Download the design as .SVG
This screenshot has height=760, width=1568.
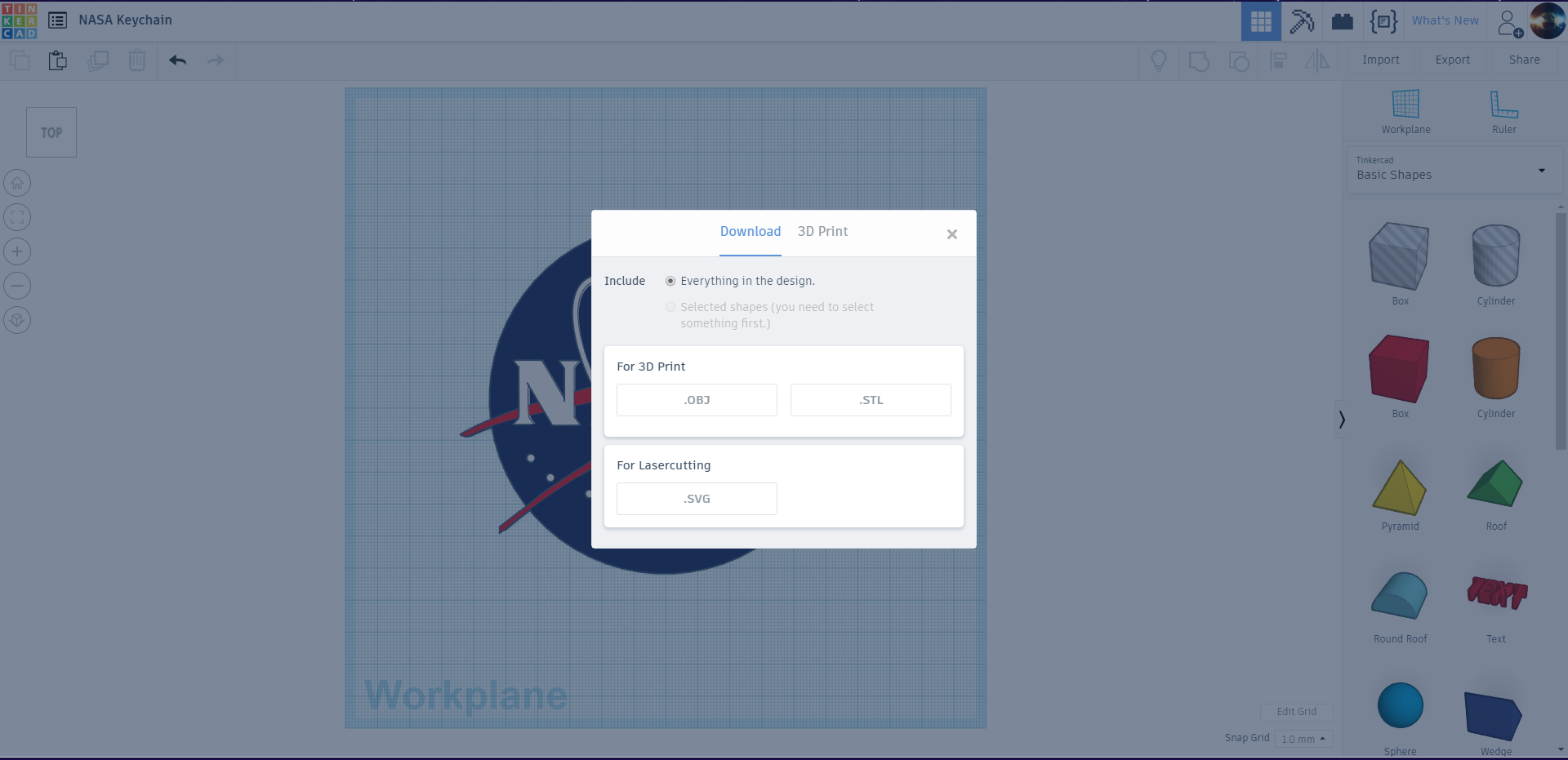click(x=697, y=499)
